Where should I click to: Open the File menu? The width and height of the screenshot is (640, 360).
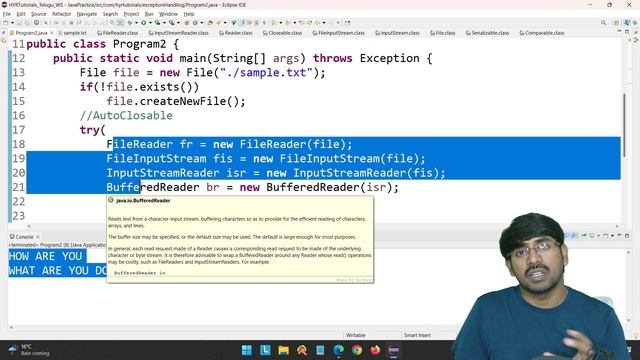click(x=7, y=14)
